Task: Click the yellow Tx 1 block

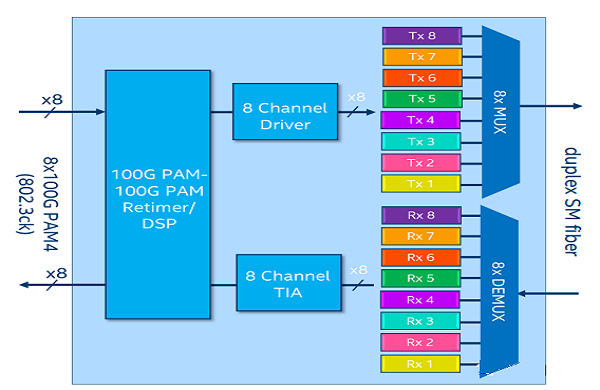Action: click(421, 184)
